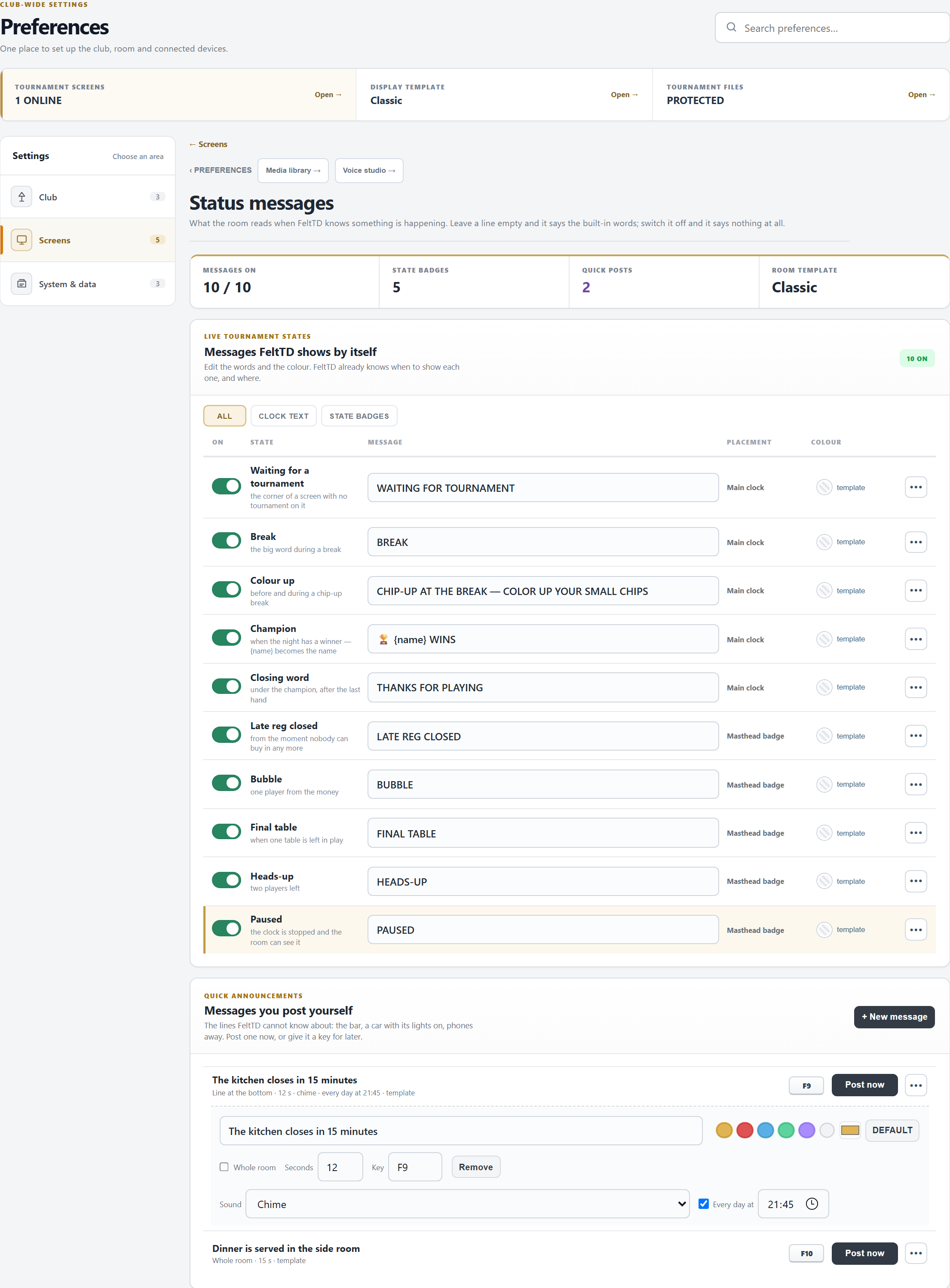Viewport: 950px width, 1288px height.
Task: Select the STATE BADGES filter tab
Action: 359,416
